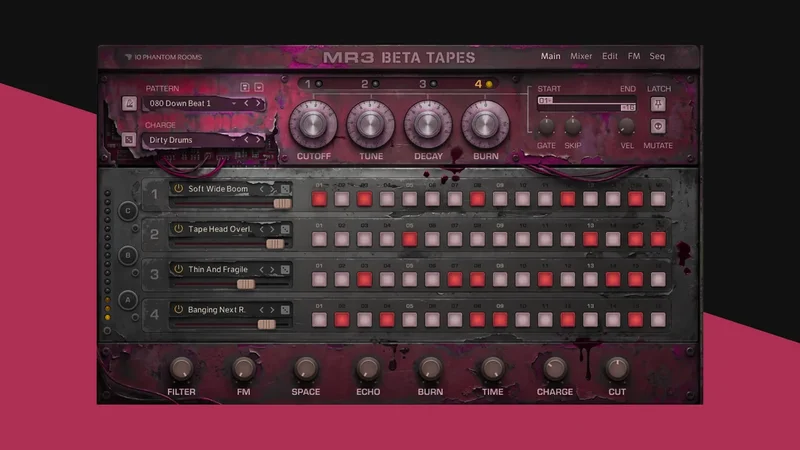The height and width of the screenshot is (450, 800).
Task: Toggle step 03 on track 3
Action: [x=364, y=279]
